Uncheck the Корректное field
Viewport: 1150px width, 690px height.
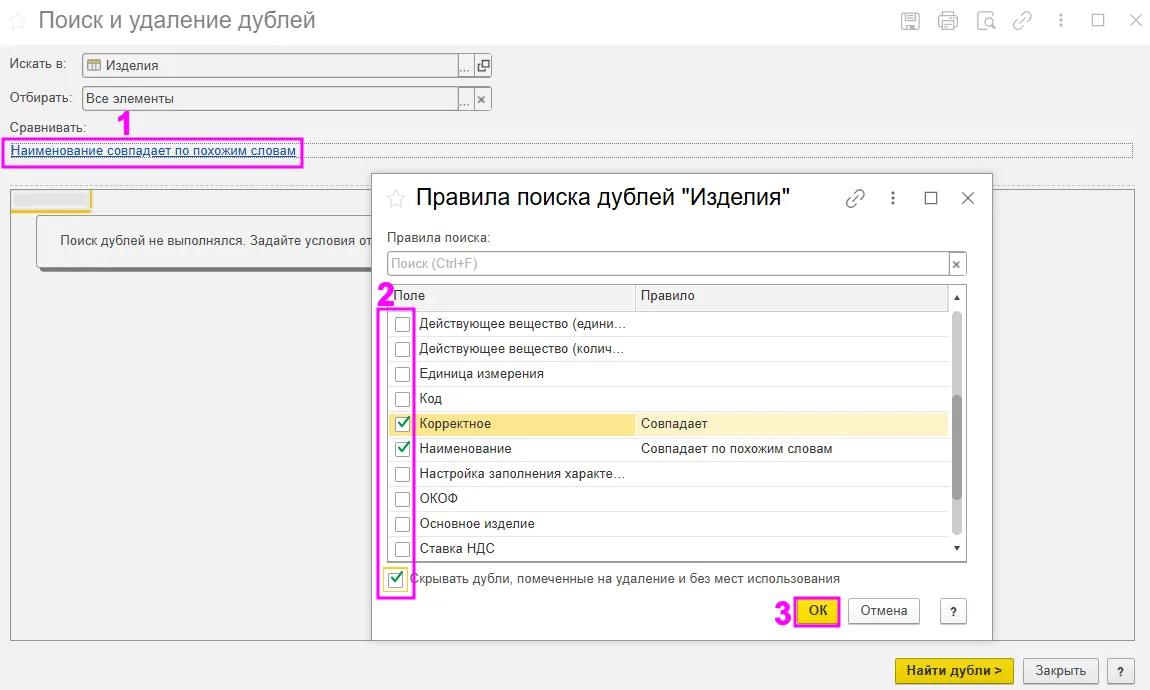click(403, 424)
